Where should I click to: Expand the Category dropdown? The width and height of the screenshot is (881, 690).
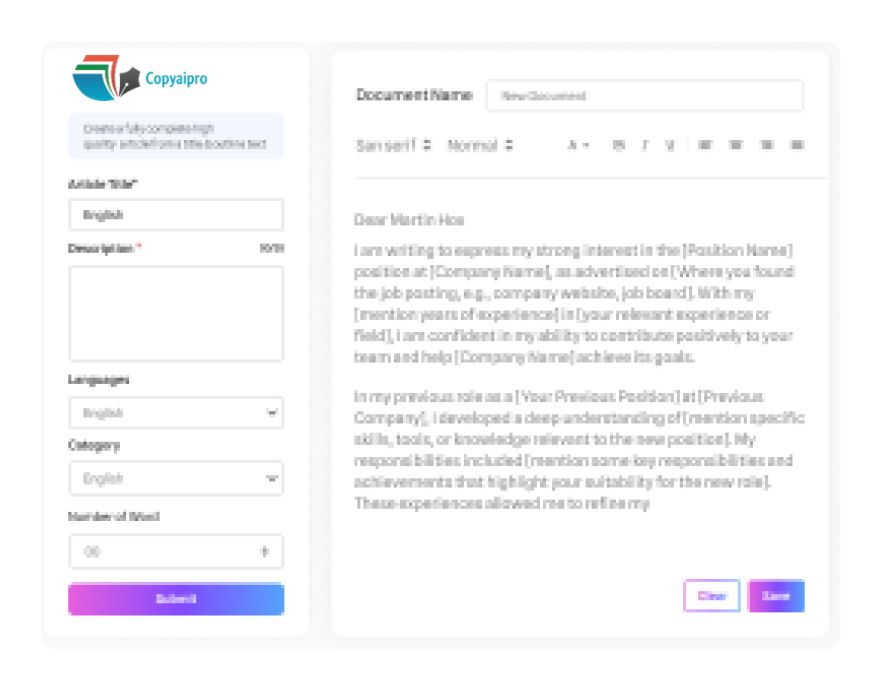176,479
